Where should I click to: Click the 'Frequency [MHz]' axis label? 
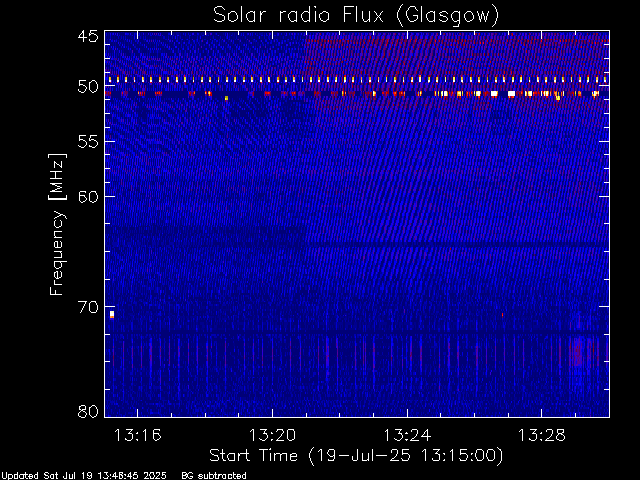pos(57,224)
